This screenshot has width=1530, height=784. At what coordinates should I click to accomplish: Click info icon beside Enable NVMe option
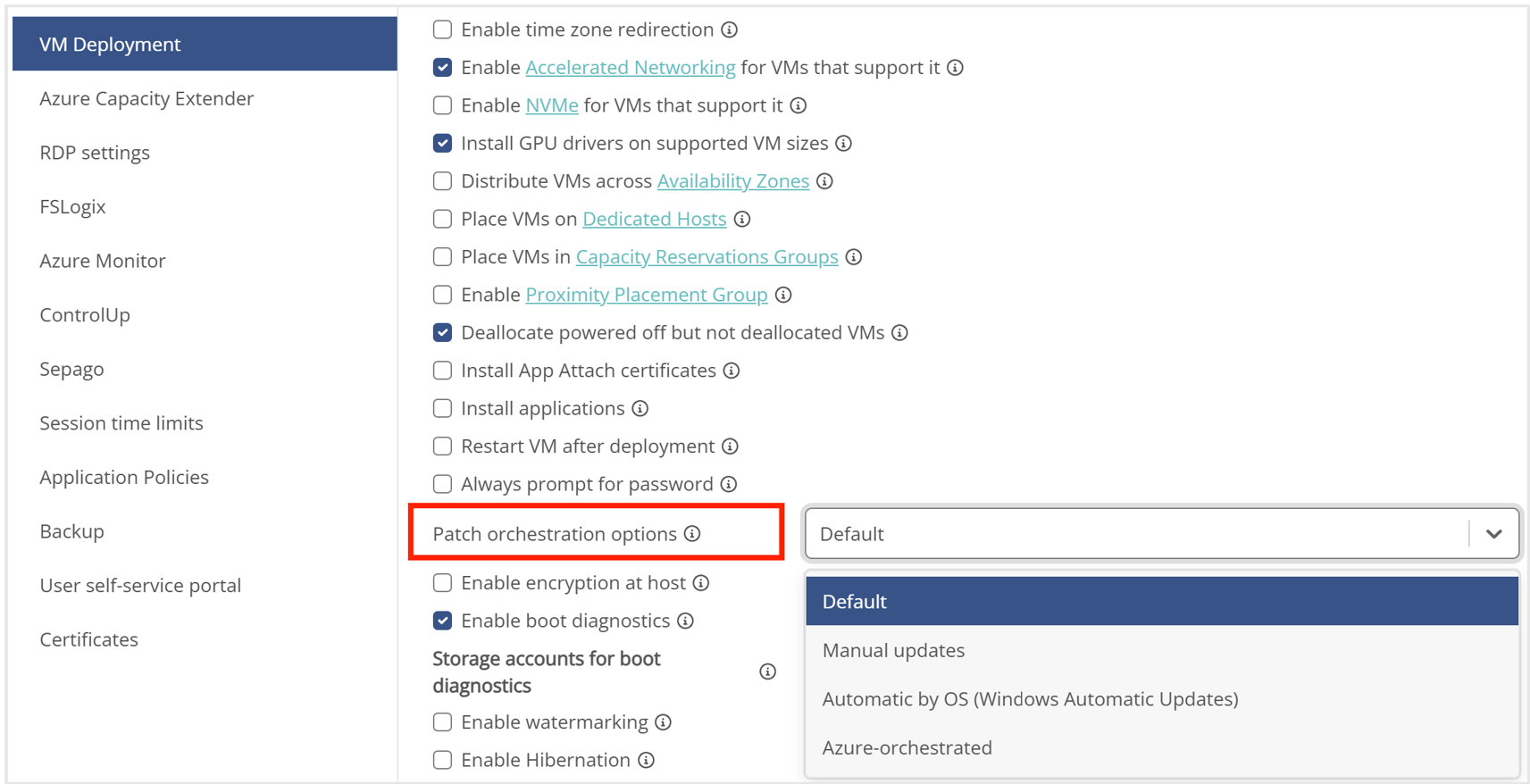click(798, 105)
